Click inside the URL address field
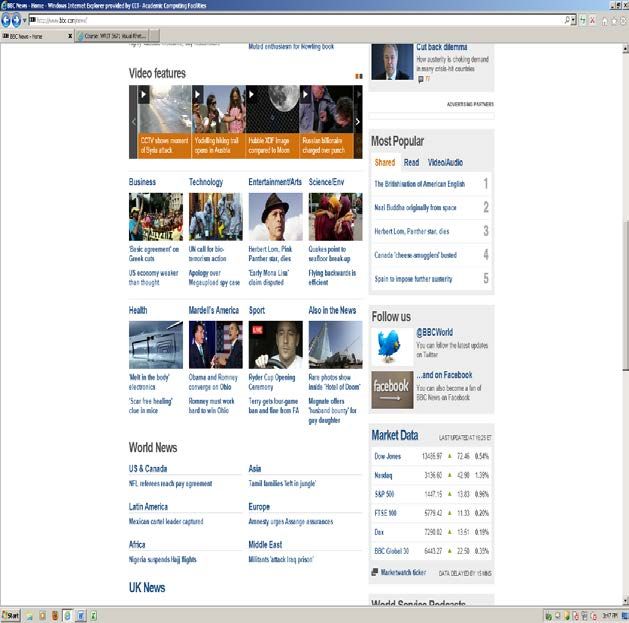 point(297,20)
